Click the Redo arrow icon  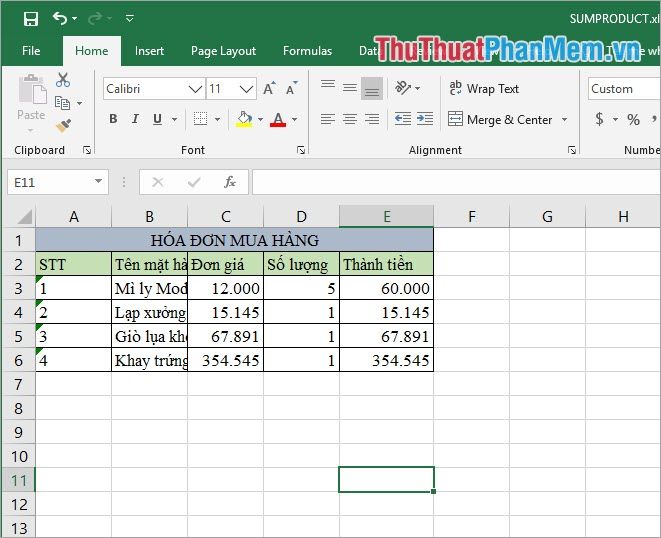click(96, 19)
